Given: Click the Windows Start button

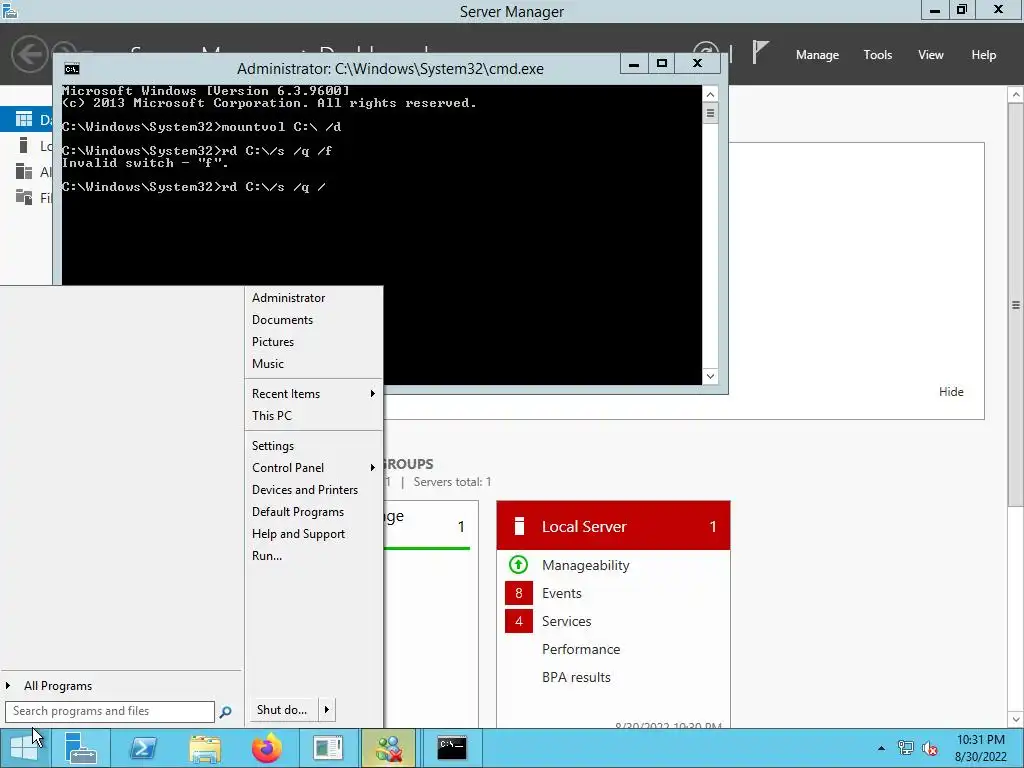Looking at the screenshot, I should 24,748.
